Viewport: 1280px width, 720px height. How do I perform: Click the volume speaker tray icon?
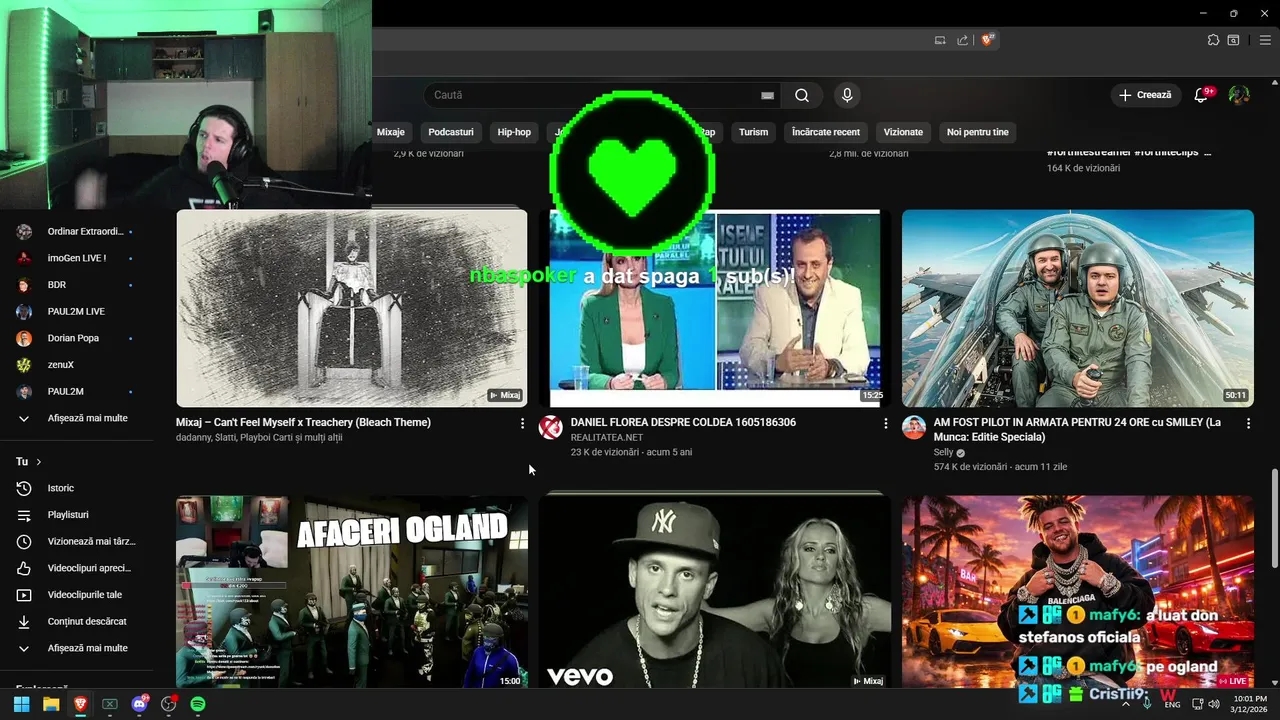pos(1214,704)
